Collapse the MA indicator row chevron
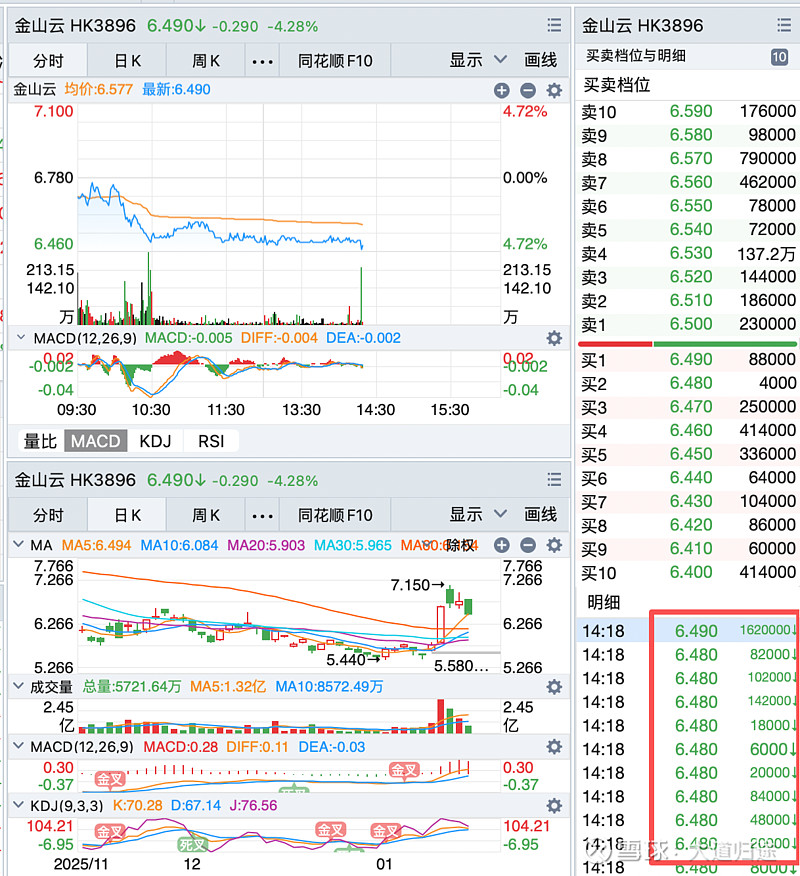Screen dimensions: 800x876 tap(18, 544)
